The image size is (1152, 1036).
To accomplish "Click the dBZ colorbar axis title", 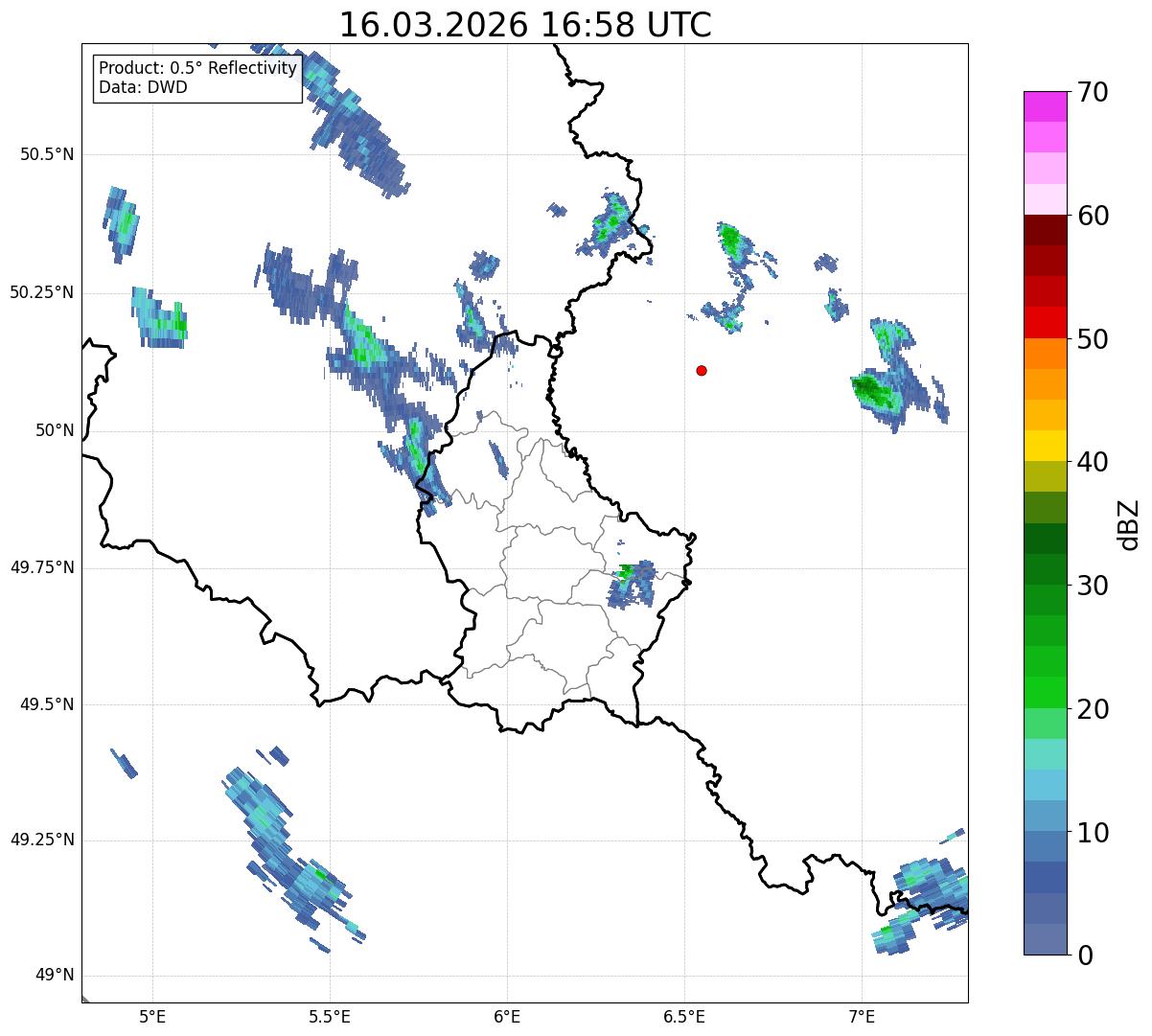I will tap(1130, 523).
